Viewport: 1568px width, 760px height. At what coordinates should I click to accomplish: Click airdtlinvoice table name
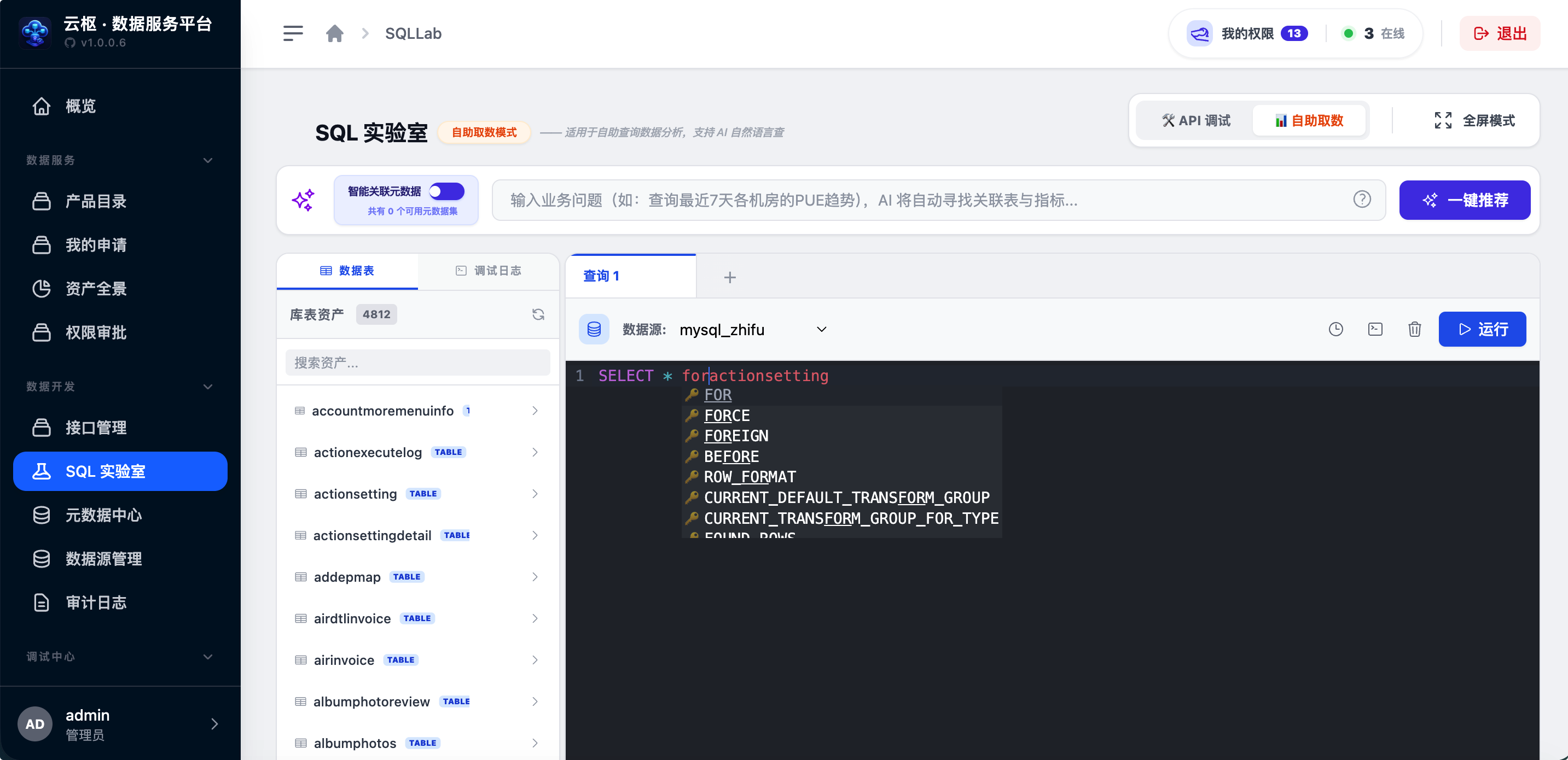pos(352,618)
